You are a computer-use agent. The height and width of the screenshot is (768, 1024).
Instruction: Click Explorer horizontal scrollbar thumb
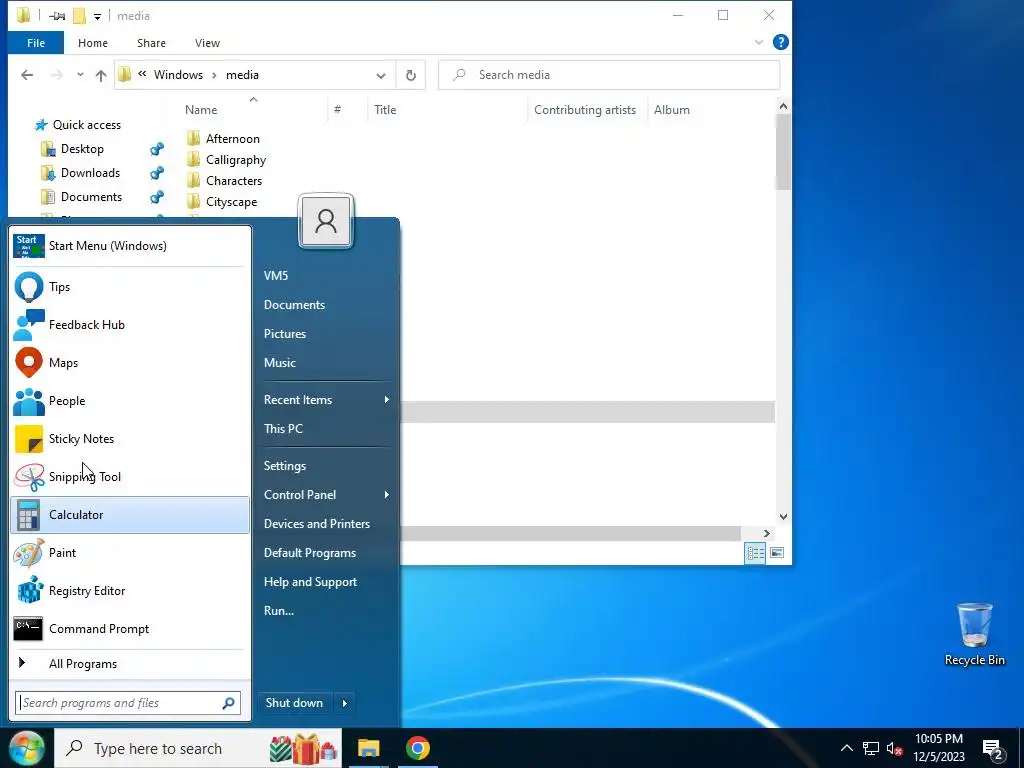569,534
